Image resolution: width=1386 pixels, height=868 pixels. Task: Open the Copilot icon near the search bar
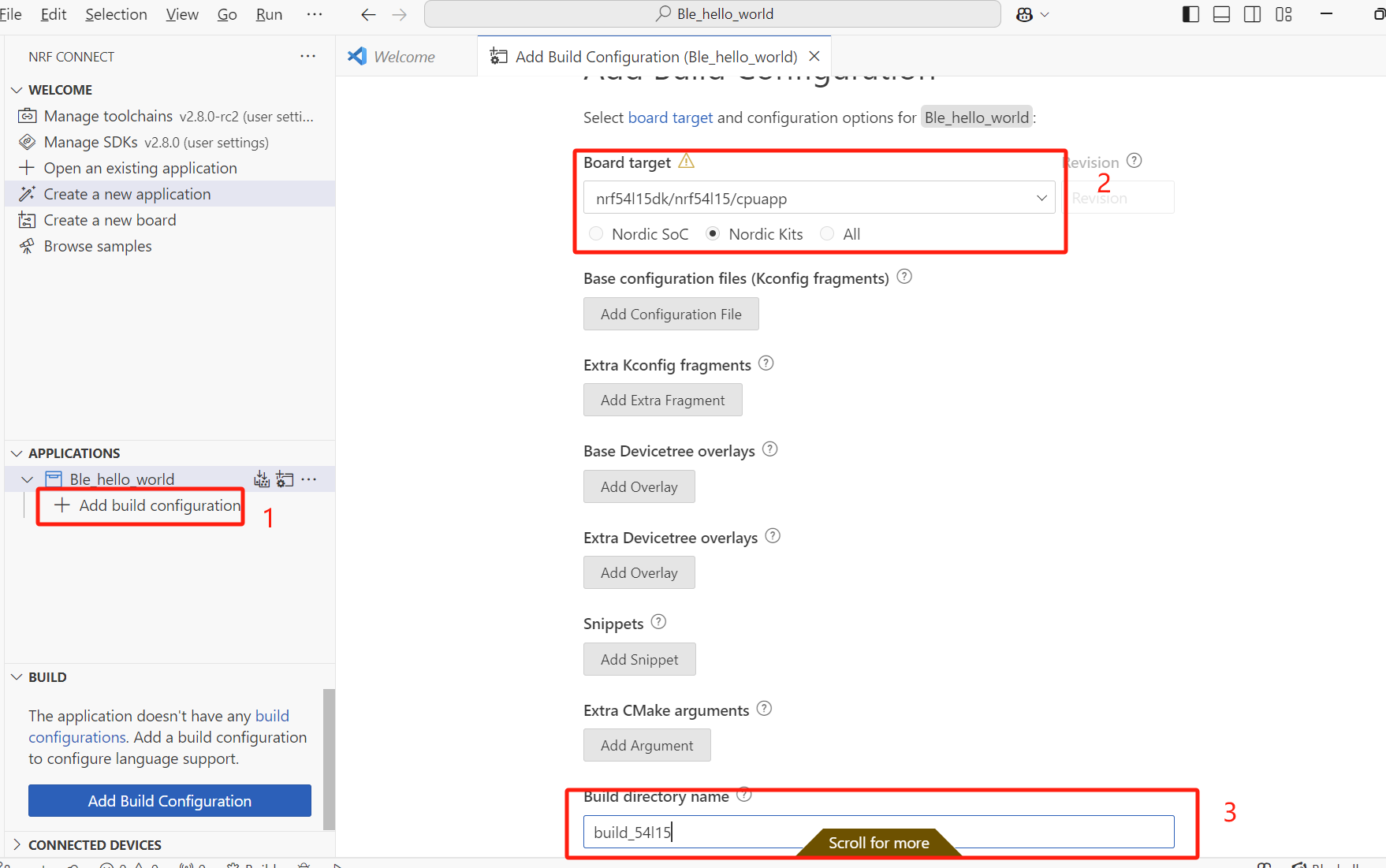[x=1023, y=14]
